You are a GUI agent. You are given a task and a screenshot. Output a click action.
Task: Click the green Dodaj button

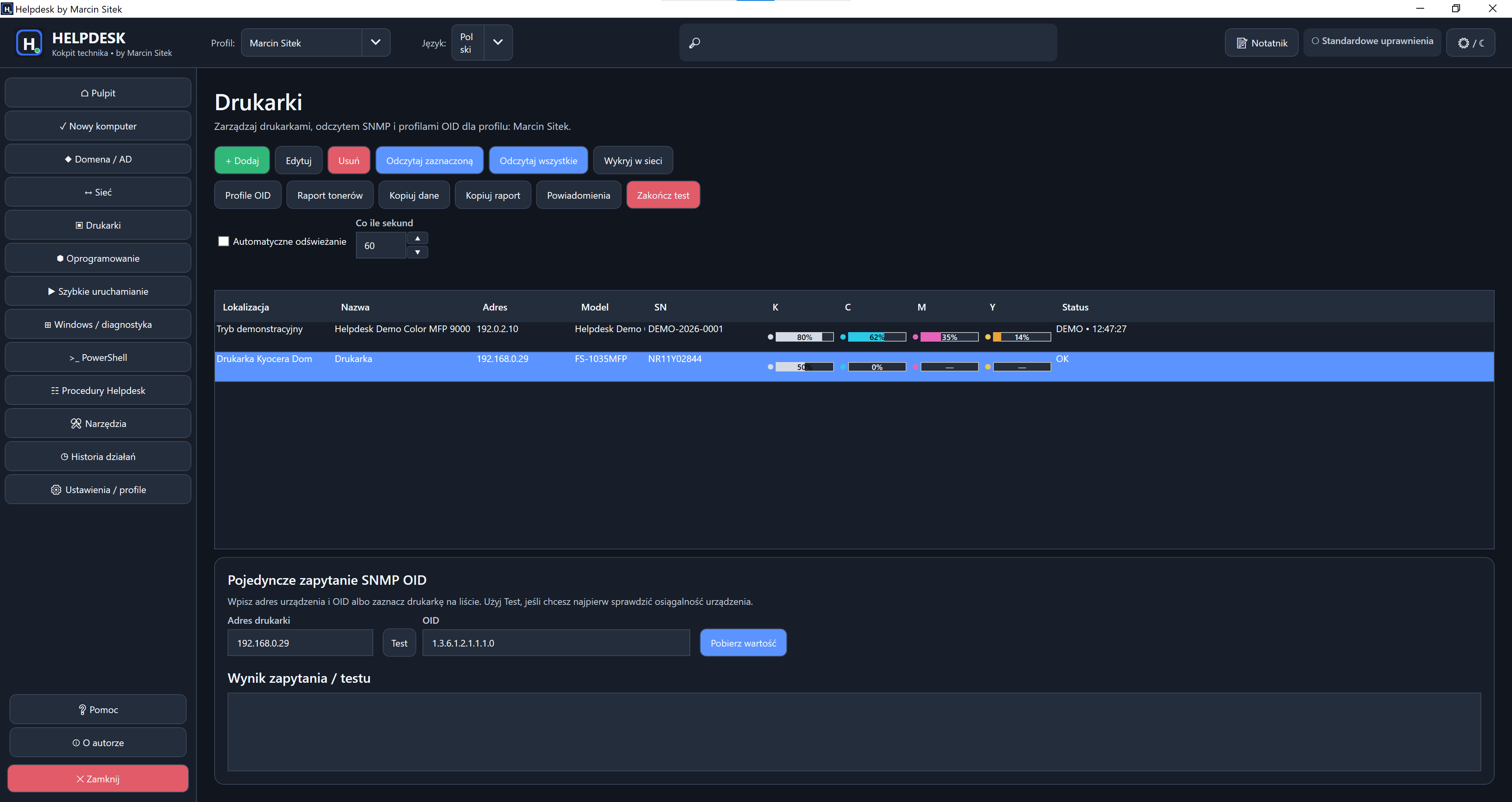tap(242, 160)
